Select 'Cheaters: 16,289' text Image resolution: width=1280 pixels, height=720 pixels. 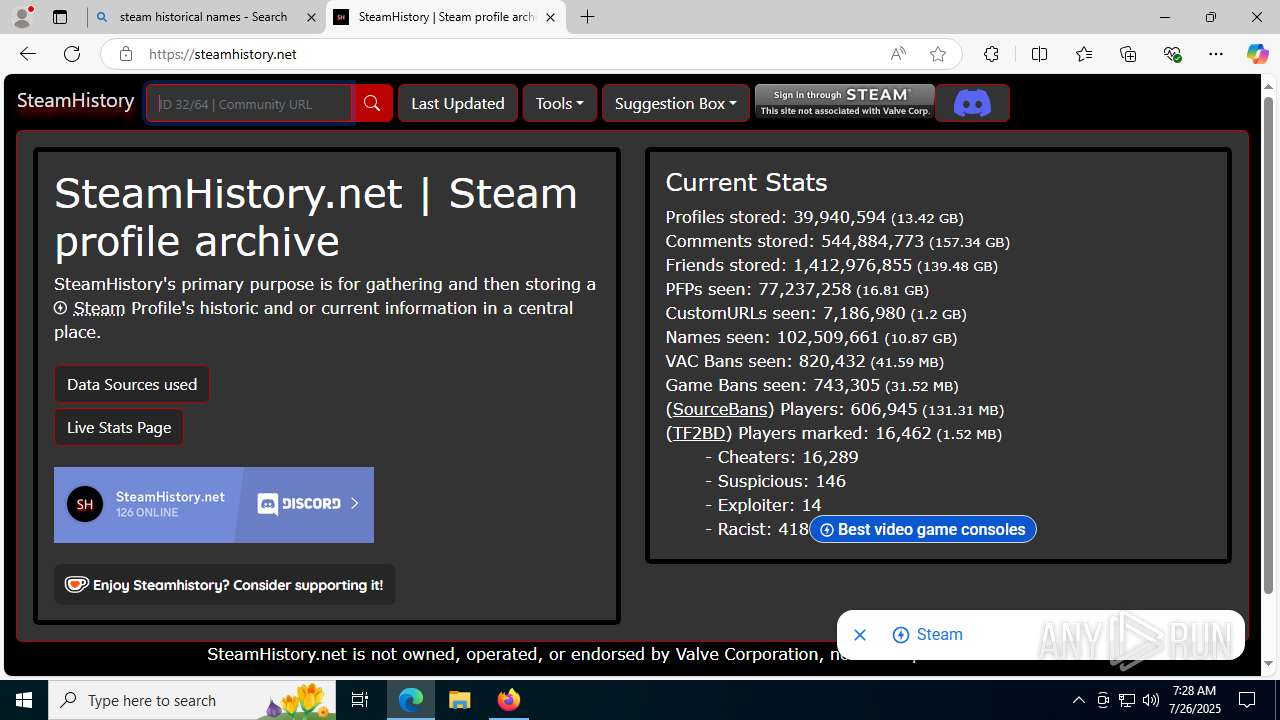(788, 457)
